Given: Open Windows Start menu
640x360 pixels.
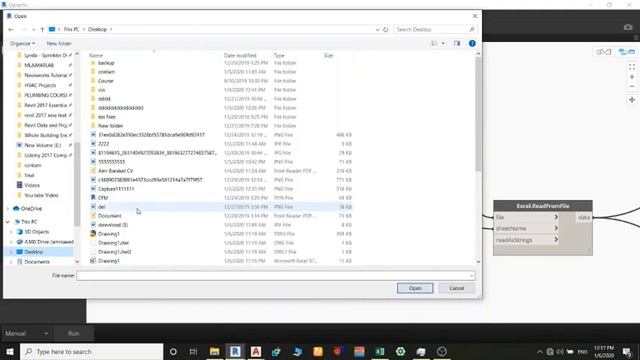Looking at the screenshot, I should [x=10, y=351].
